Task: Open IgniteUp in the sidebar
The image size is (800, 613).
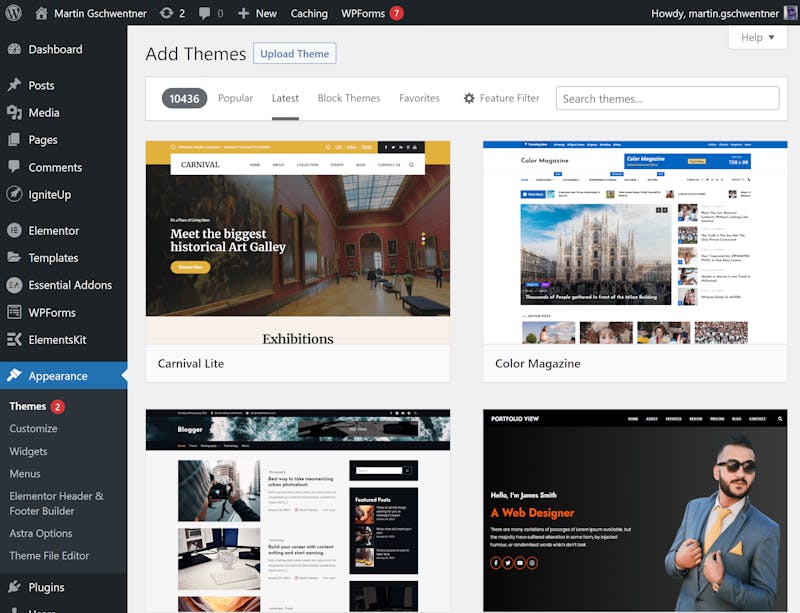Action: (x=49, y=194)
